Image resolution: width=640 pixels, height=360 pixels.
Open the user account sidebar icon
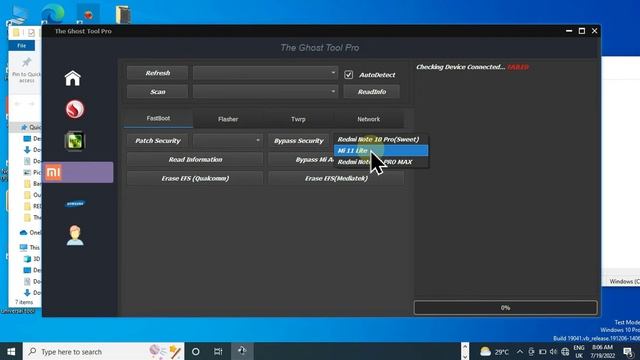click(75, 235)
